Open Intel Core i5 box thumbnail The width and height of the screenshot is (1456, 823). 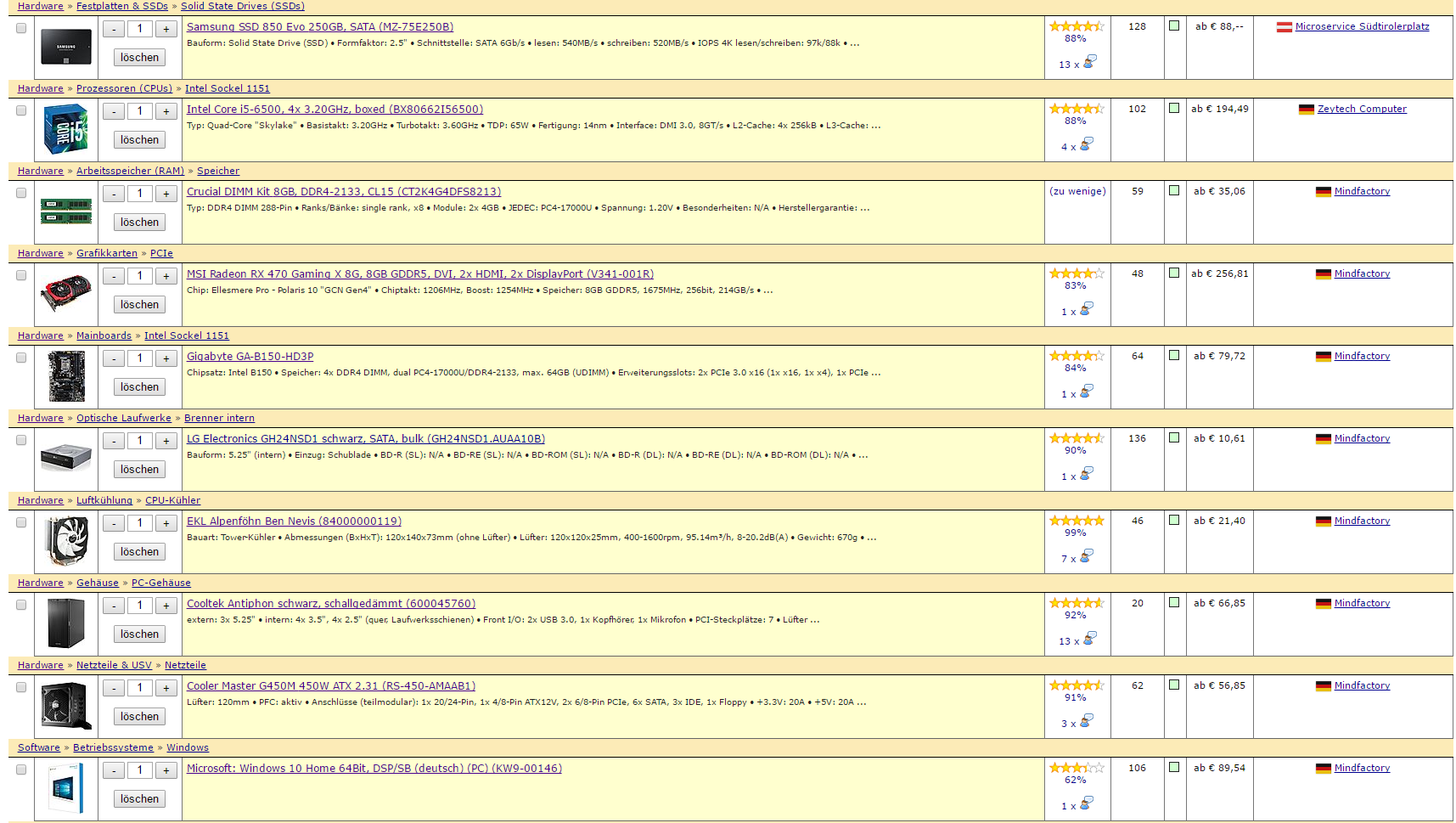[x=66, y=129]
